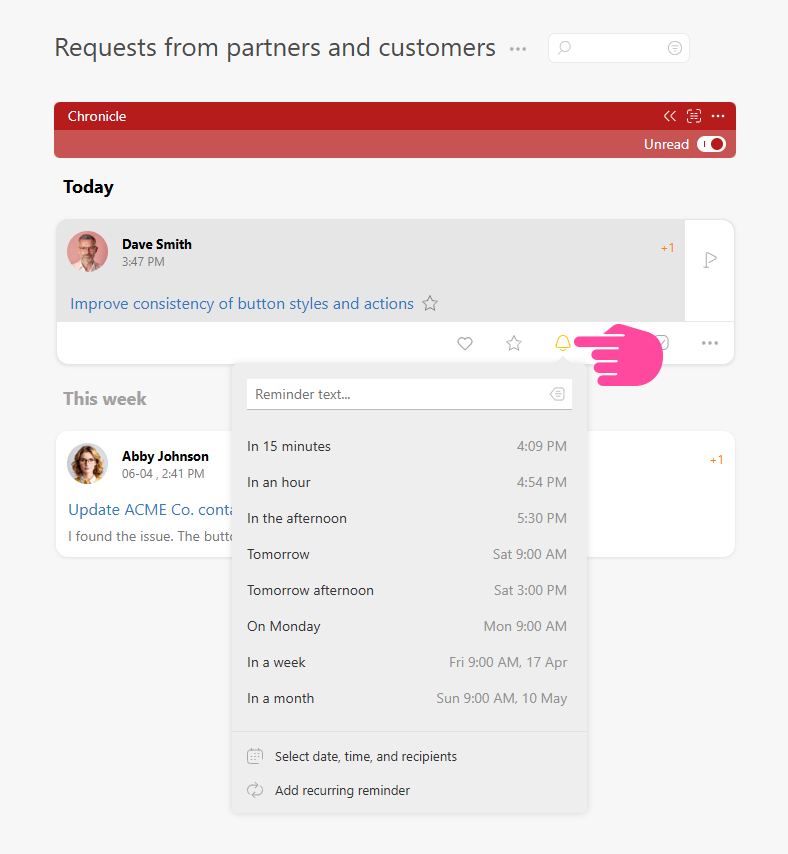
Task: Click the Reminder text input field
Action: pyautogui.click(x=395, y=394)
